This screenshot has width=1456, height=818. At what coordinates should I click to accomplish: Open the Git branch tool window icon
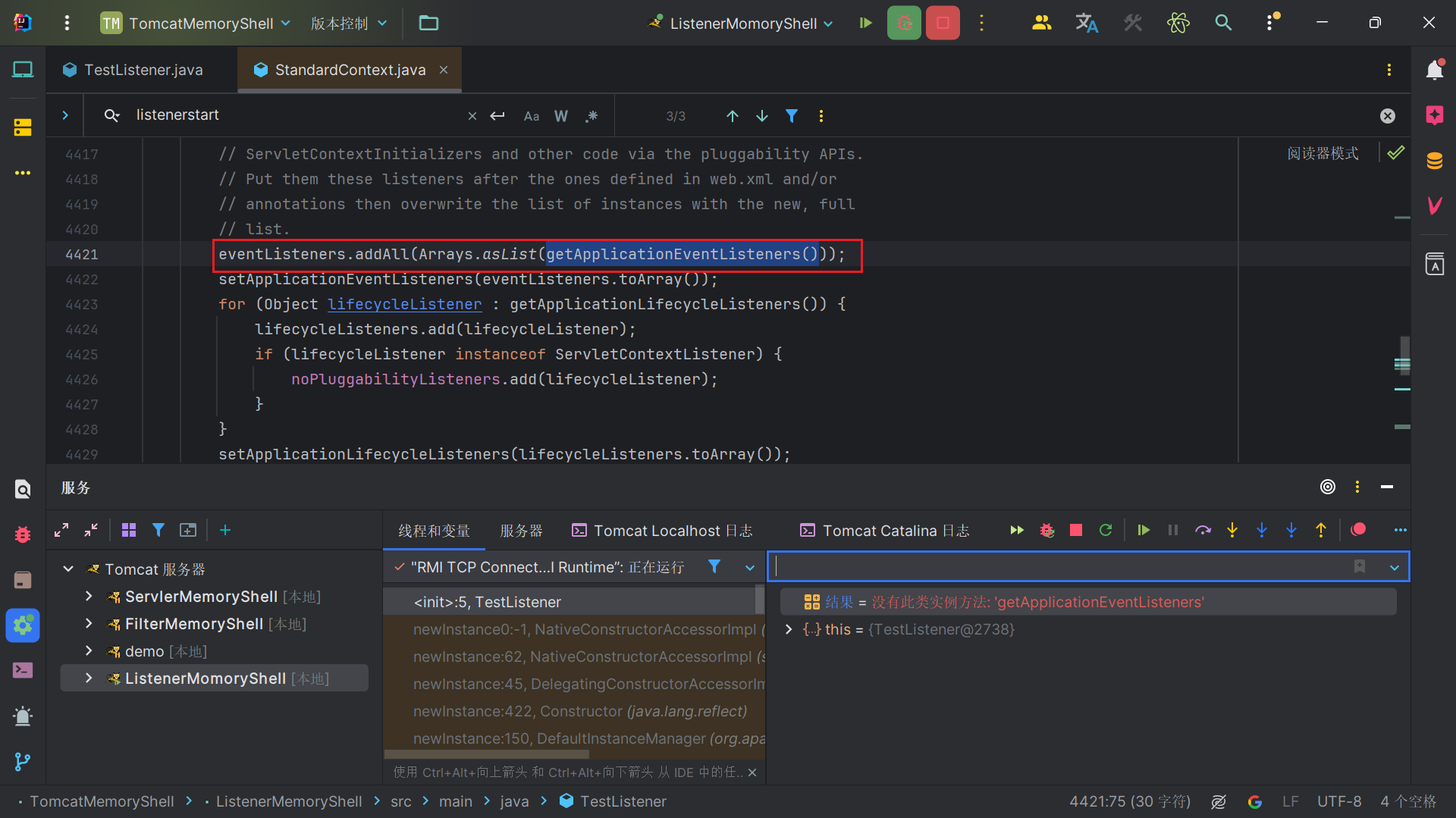pyautogui.click(x=23, y=761)
